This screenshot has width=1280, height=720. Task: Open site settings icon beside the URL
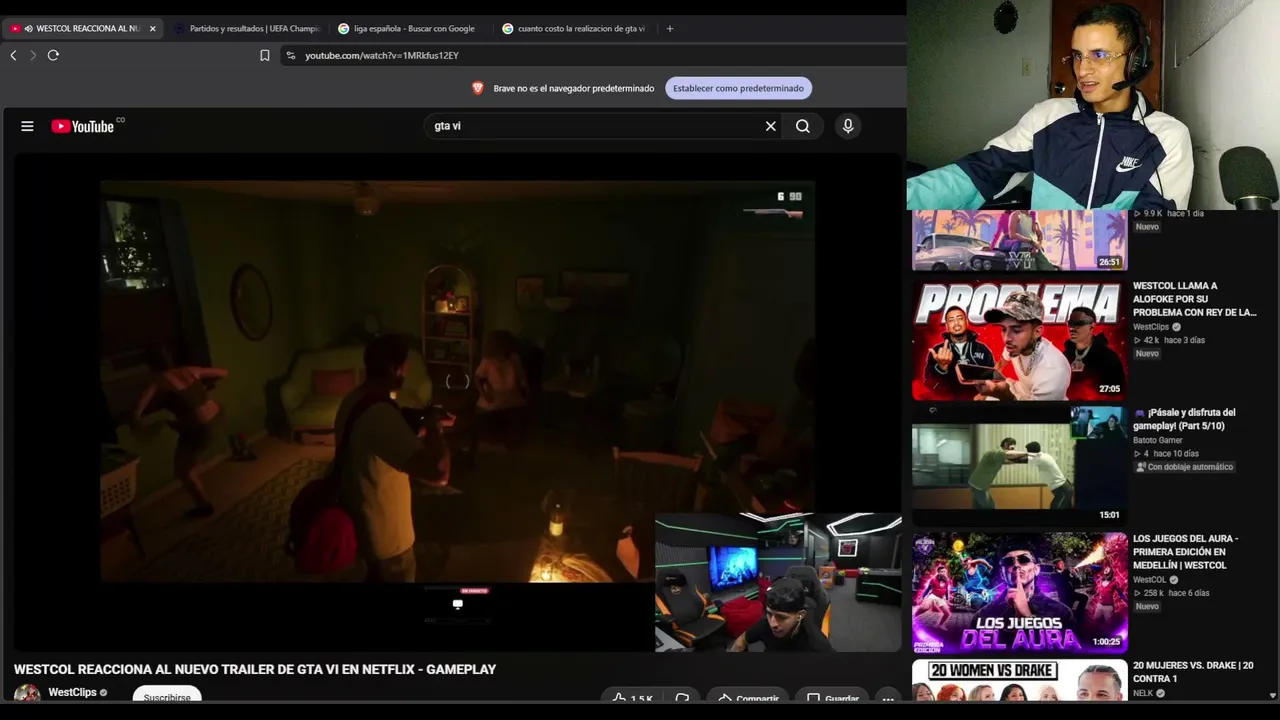(x=291, y=56)
